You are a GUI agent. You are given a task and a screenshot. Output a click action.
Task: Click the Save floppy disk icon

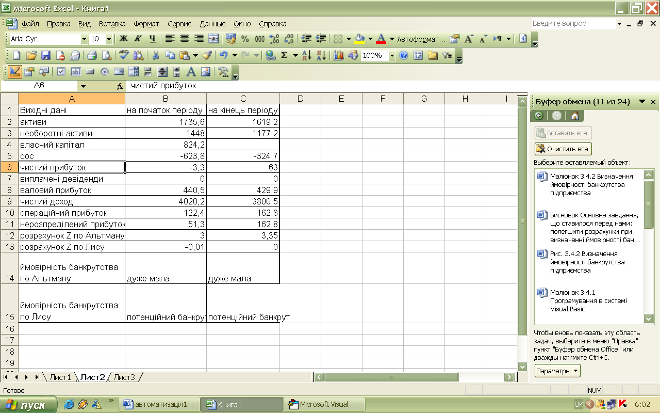pyautogui.click(x=47, y=55)
